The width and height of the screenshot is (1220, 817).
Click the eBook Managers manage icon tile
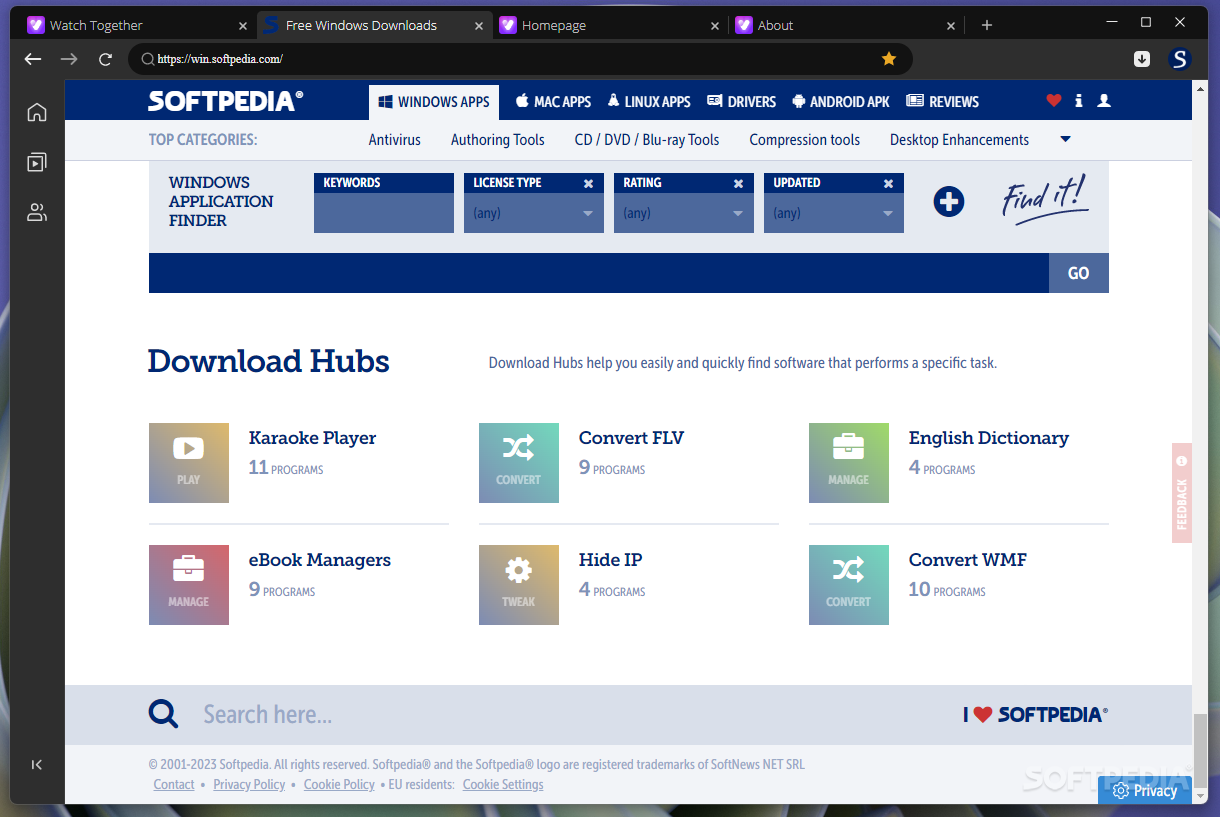click(189, 584)
